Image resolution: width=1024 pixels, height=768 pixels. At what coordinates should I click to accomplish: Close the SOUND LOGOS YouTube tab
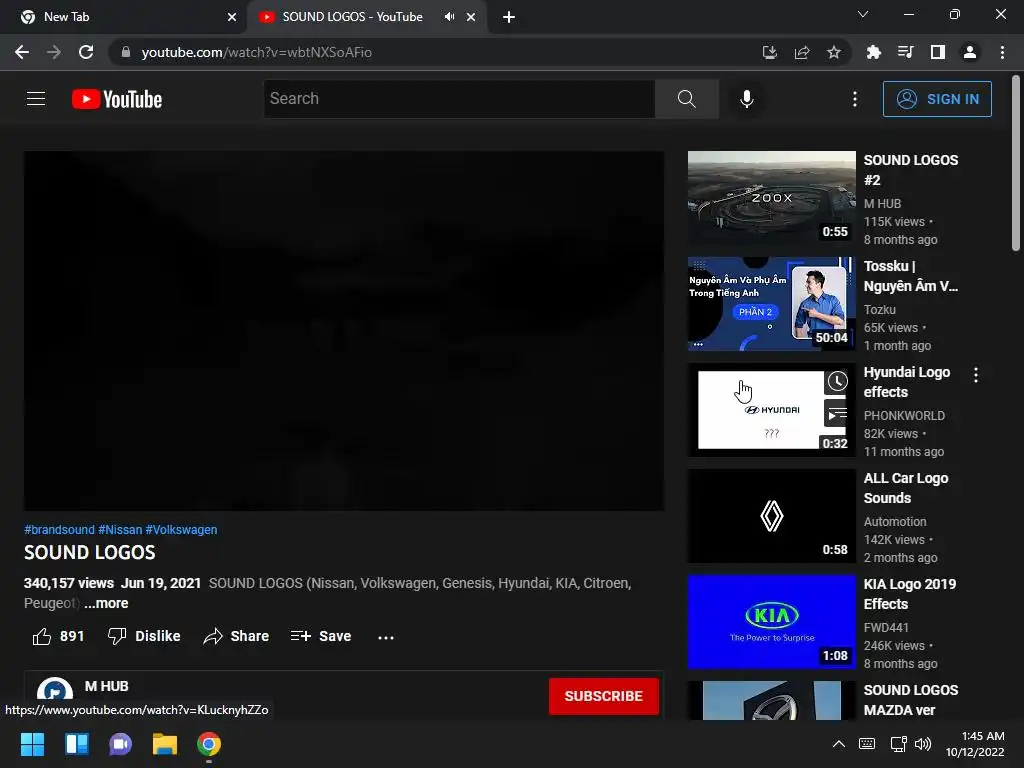pos(471,17)
